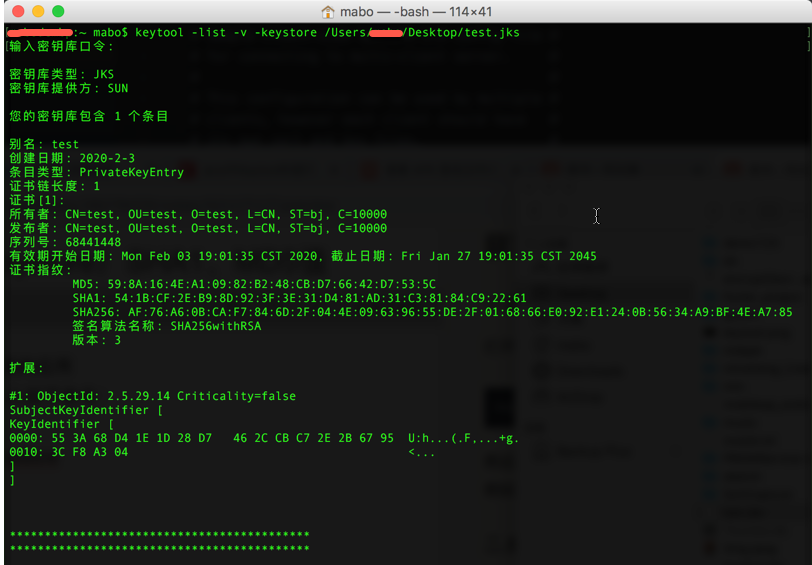
Task: Click the '发布者' issuer line
Action: [198, 228]
